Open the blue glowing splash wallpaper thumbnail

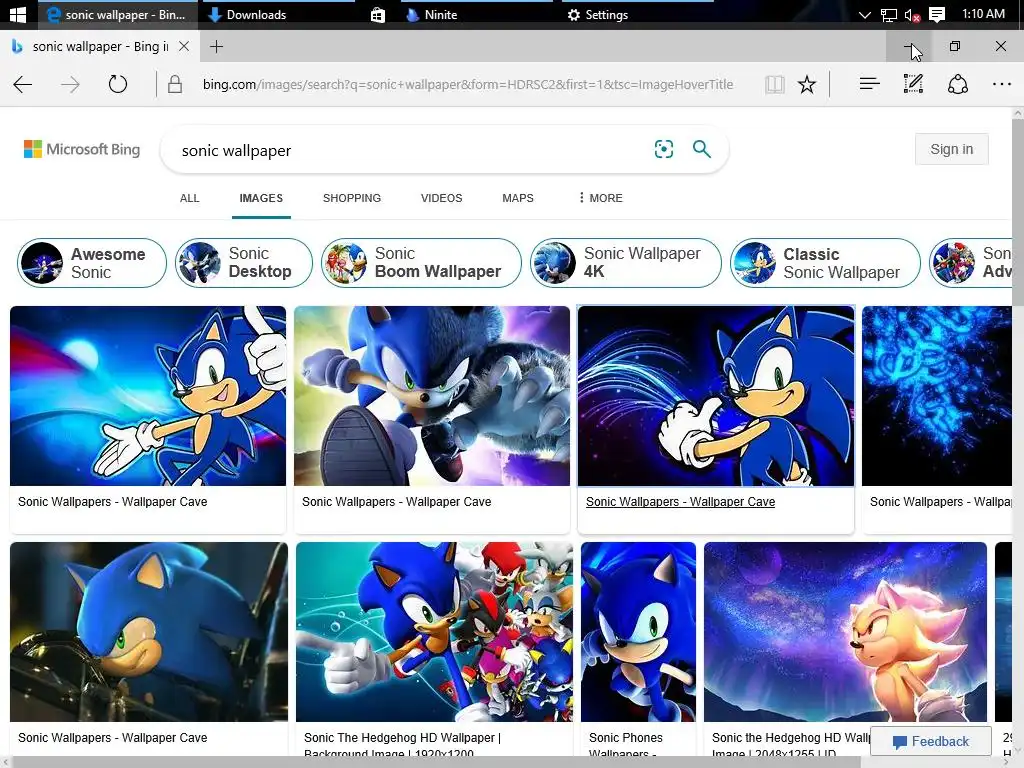pos(936,396)
